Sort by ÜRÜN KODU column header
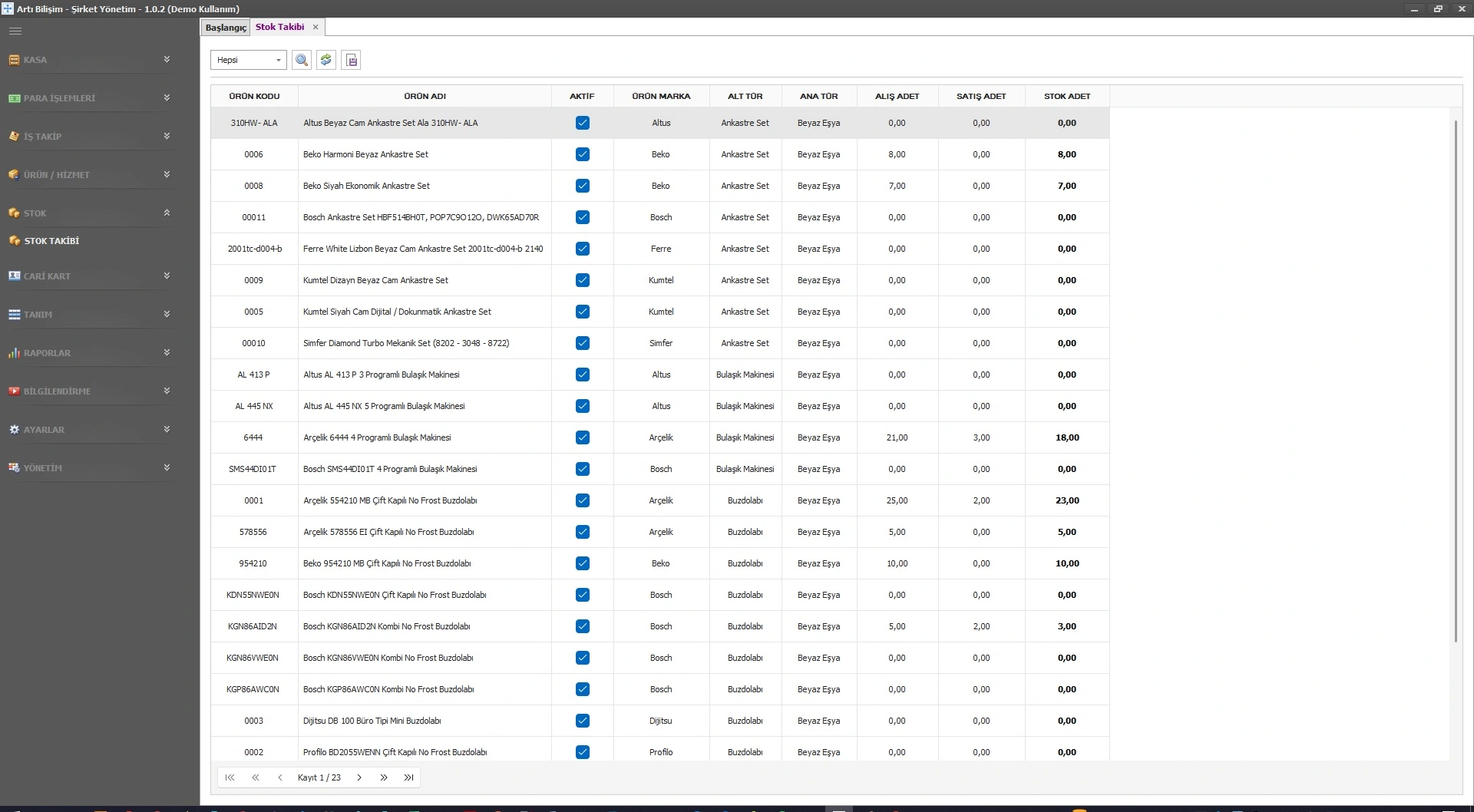The height and width of the screenshot is (812, 1474). pos(254,96)
